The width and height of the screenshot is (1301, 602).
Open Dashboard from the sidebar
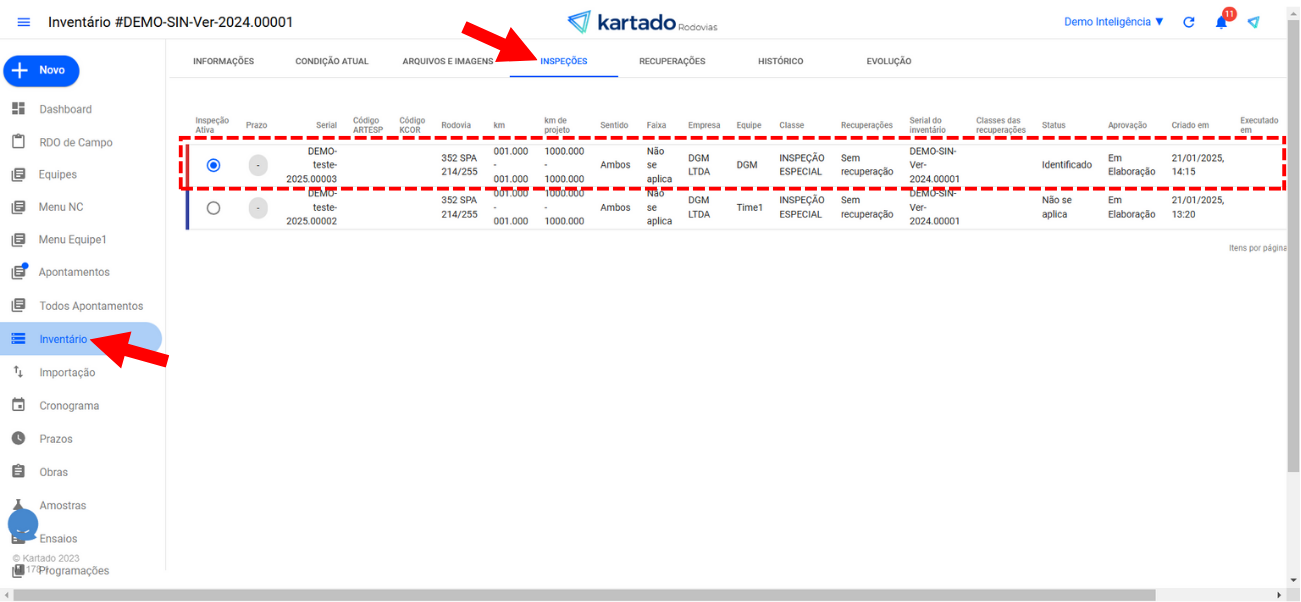pyautogui.click(x=65, y=109)
